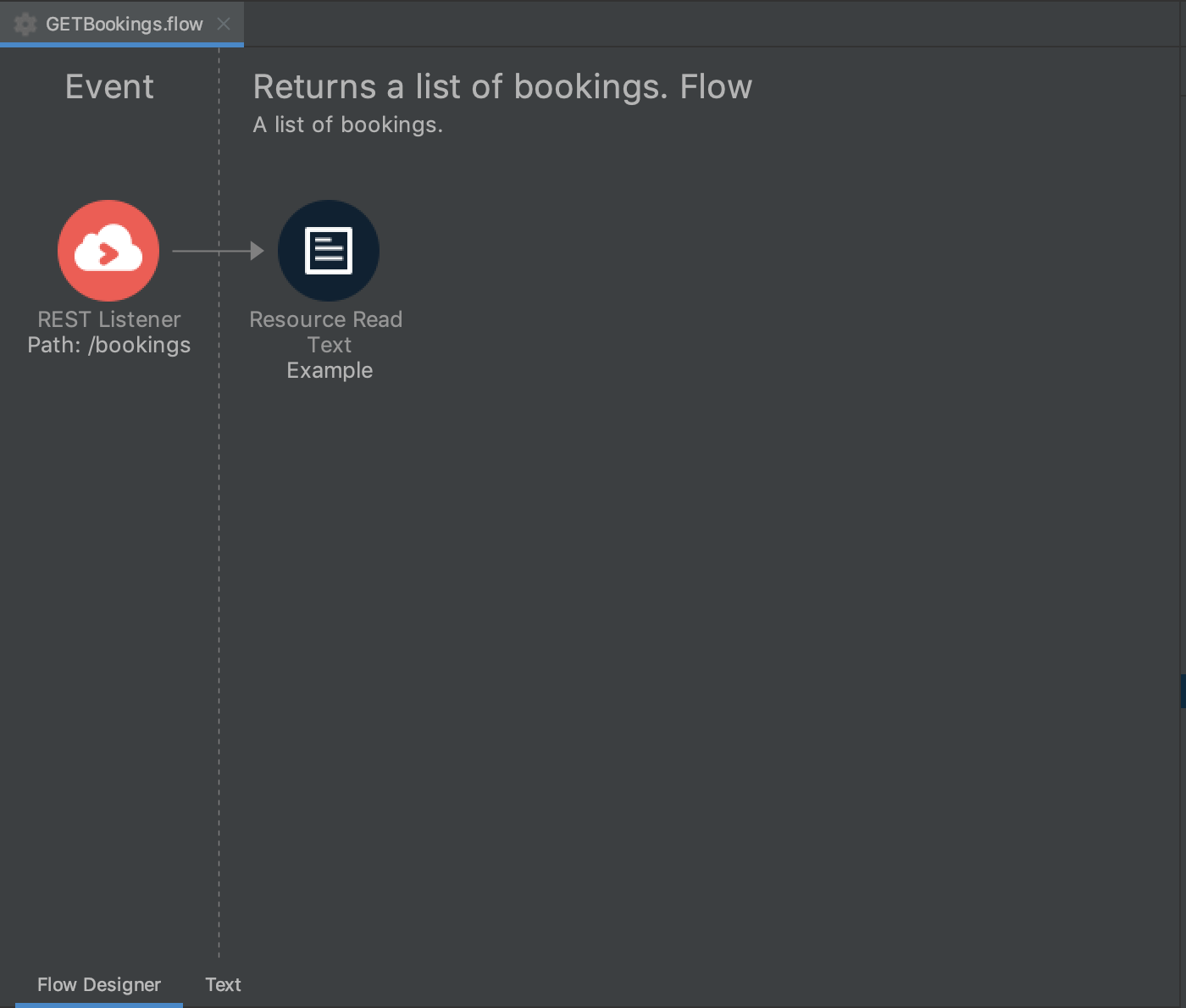This screenshot has width=1186, height=1008.
Task: Click the dashed divider beside Event column
Action: (x=219, y=593)
